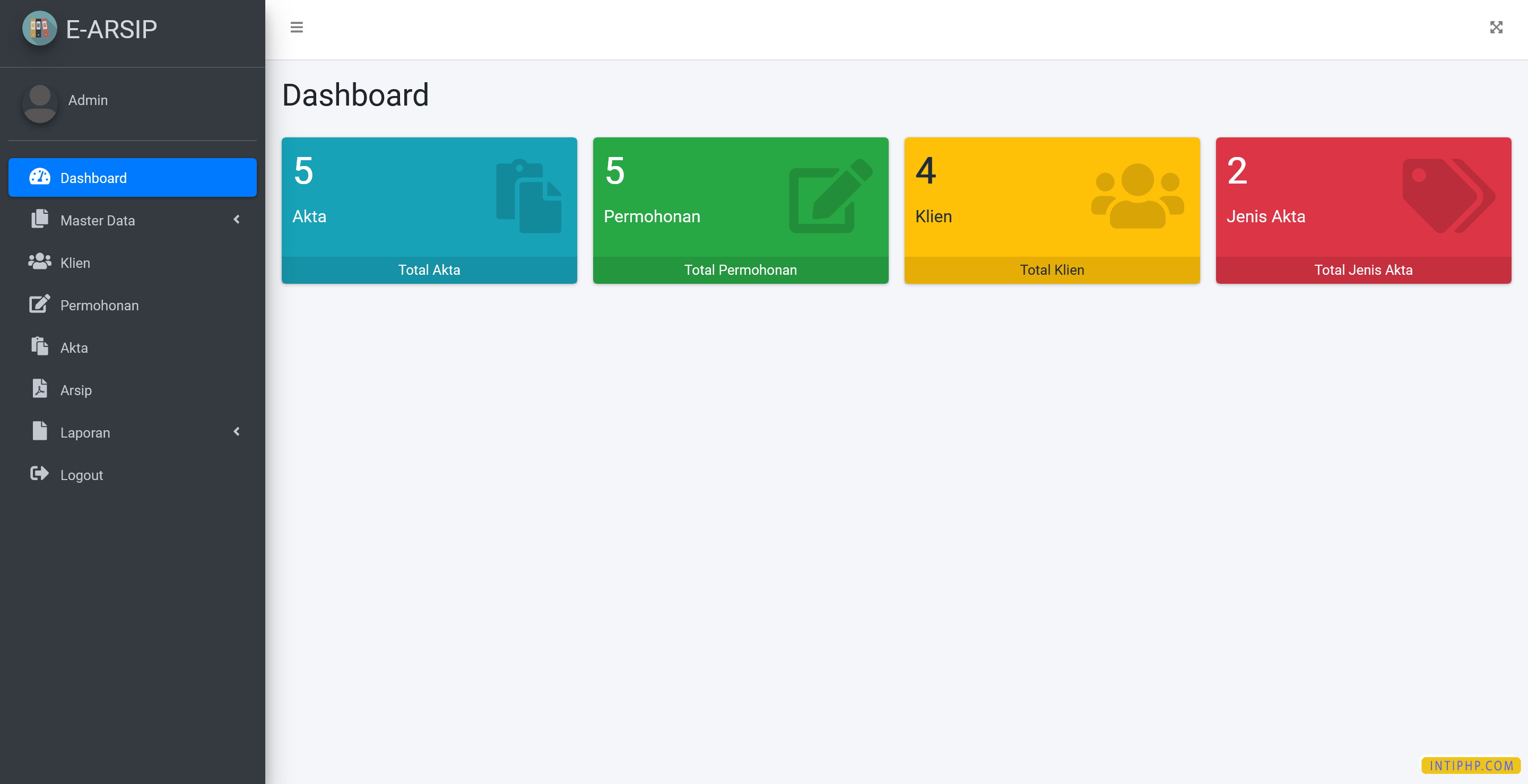Click the E-ARSIP logo icon
The image size is (1528, 784).
click(x=39, y=29)
